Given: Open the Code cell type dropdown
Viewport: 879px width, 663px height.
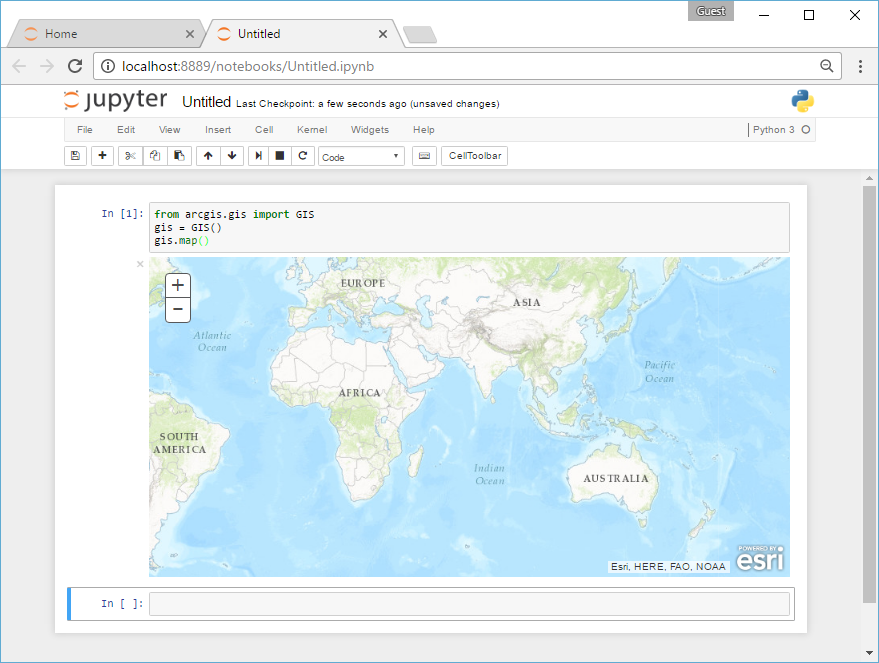Looking at the screenshot, I should 360,156.
